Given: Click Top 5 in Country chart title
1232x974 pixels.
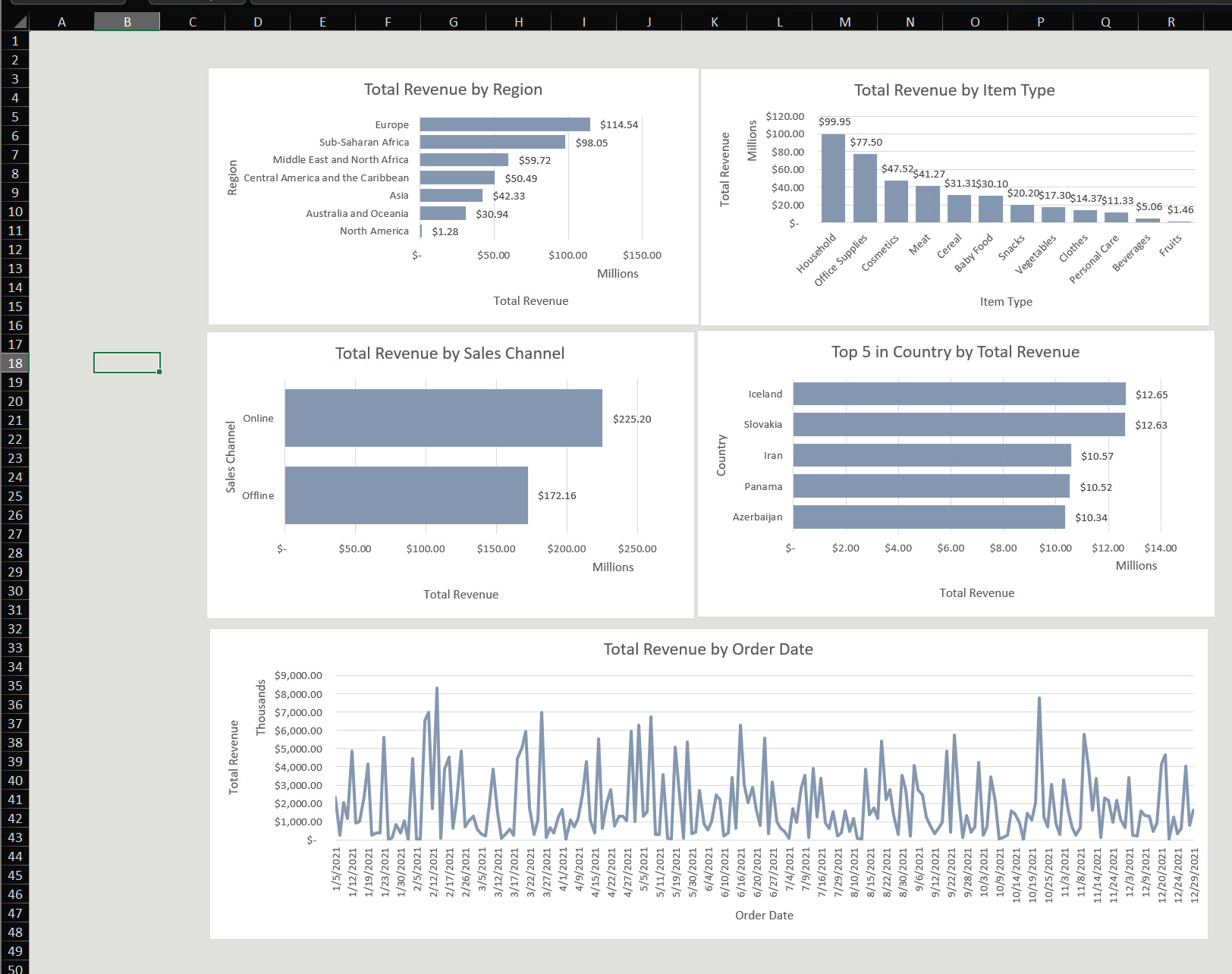Looking at the screenshot, I should click(x=955, y=352).
